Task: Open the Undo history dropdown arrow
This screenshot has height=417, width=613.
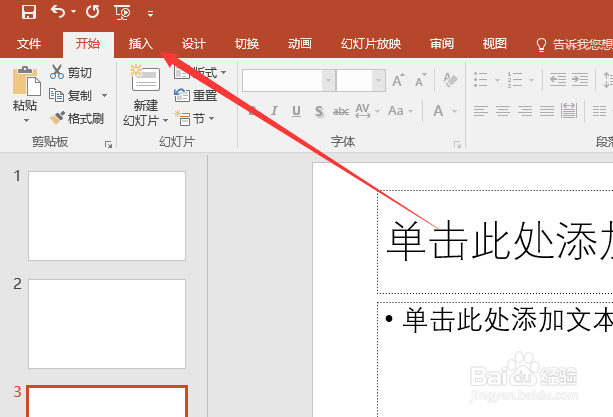Action: point(74,12)
